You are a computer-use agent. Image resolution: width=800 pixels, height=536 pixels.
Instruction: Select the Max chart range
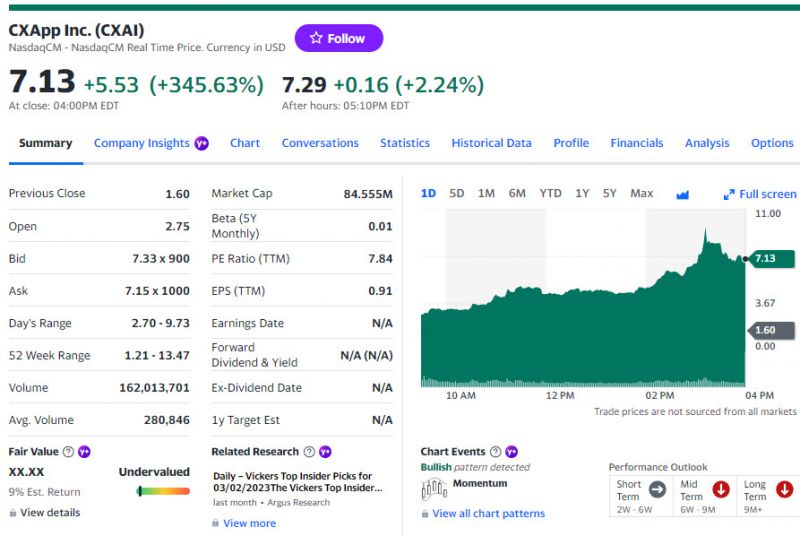[x=641, y=194]
